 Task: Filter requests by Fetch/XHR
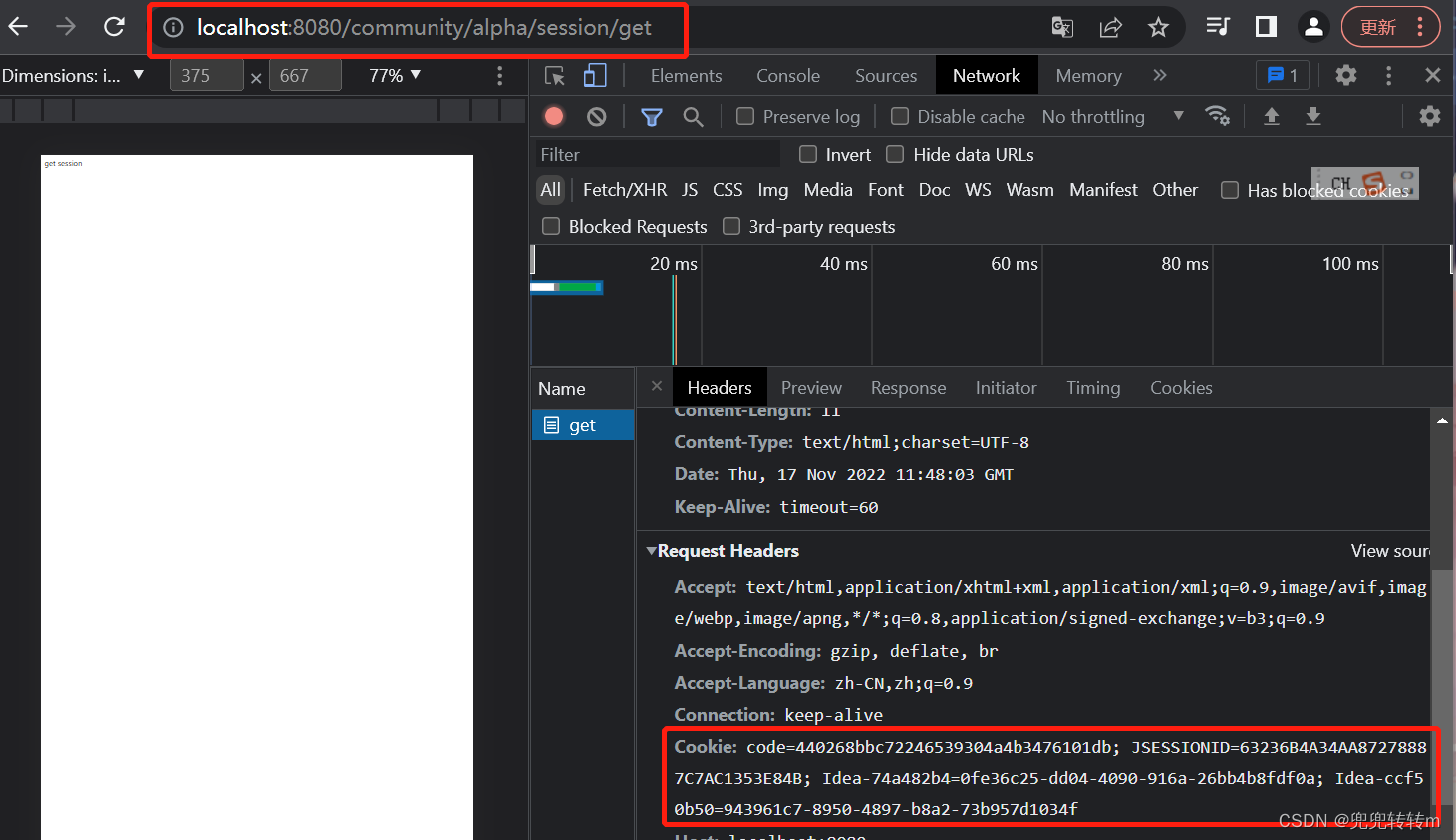click(624, 190)
